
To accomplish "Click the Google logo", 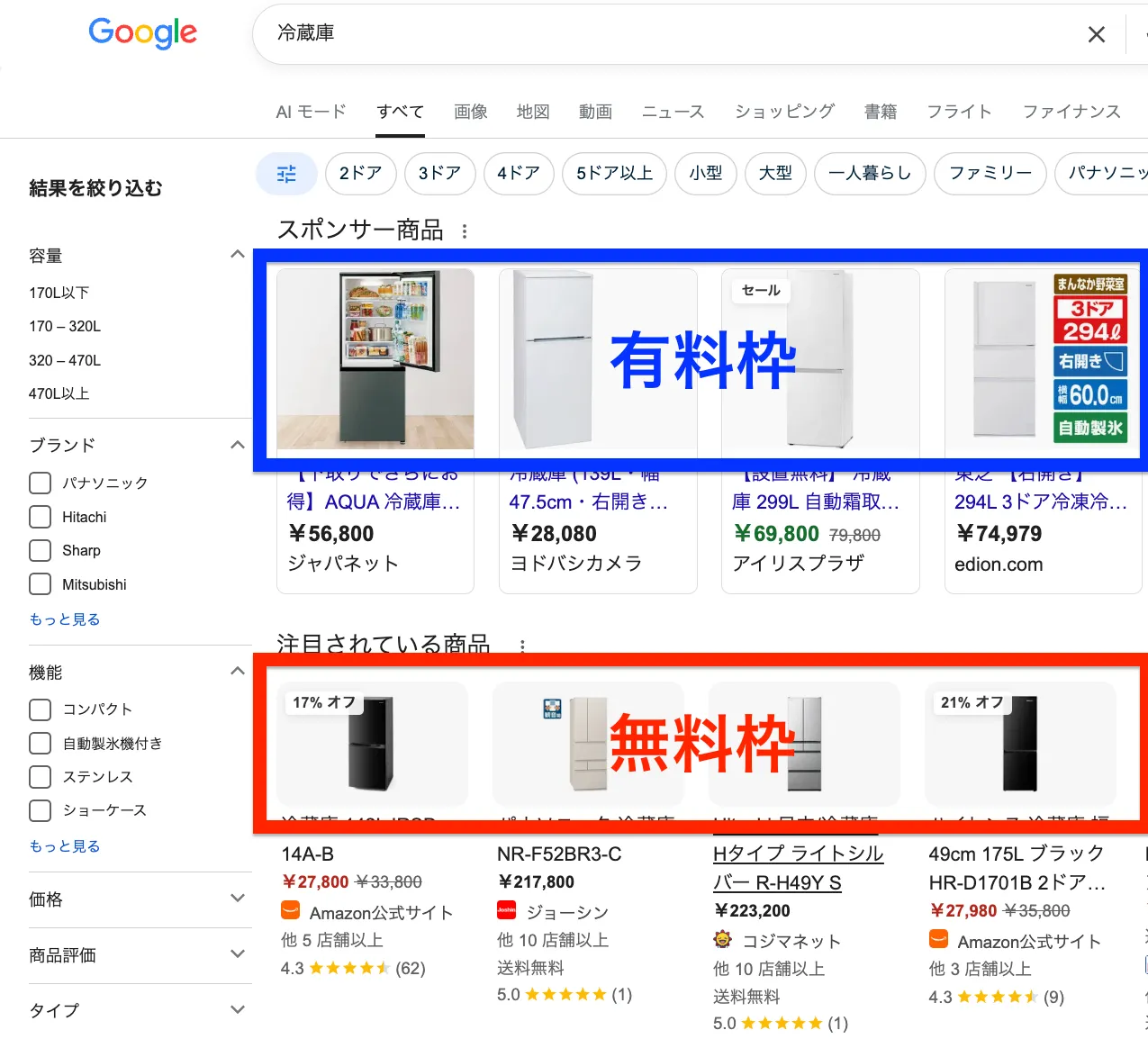I will pos(142,33).
